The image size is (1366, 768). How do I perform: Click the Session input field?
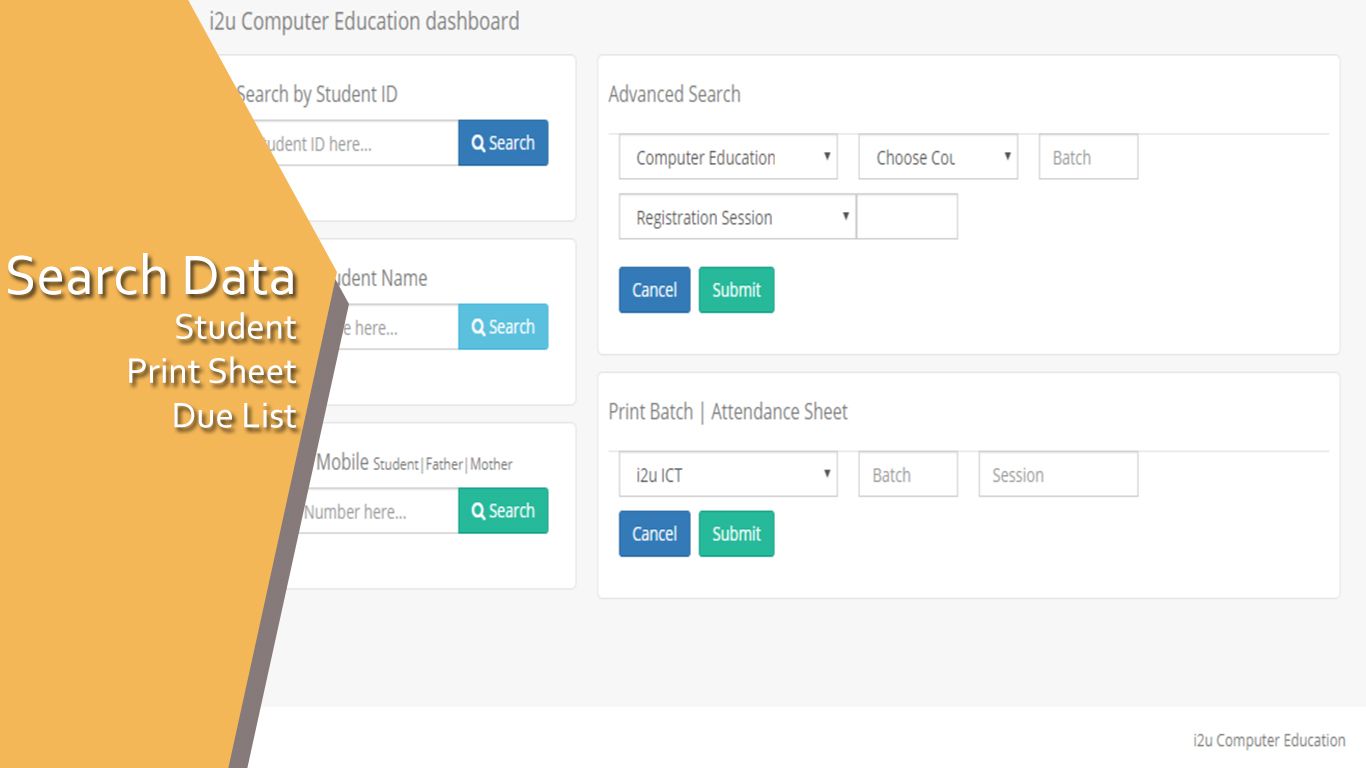point(1058,475)
